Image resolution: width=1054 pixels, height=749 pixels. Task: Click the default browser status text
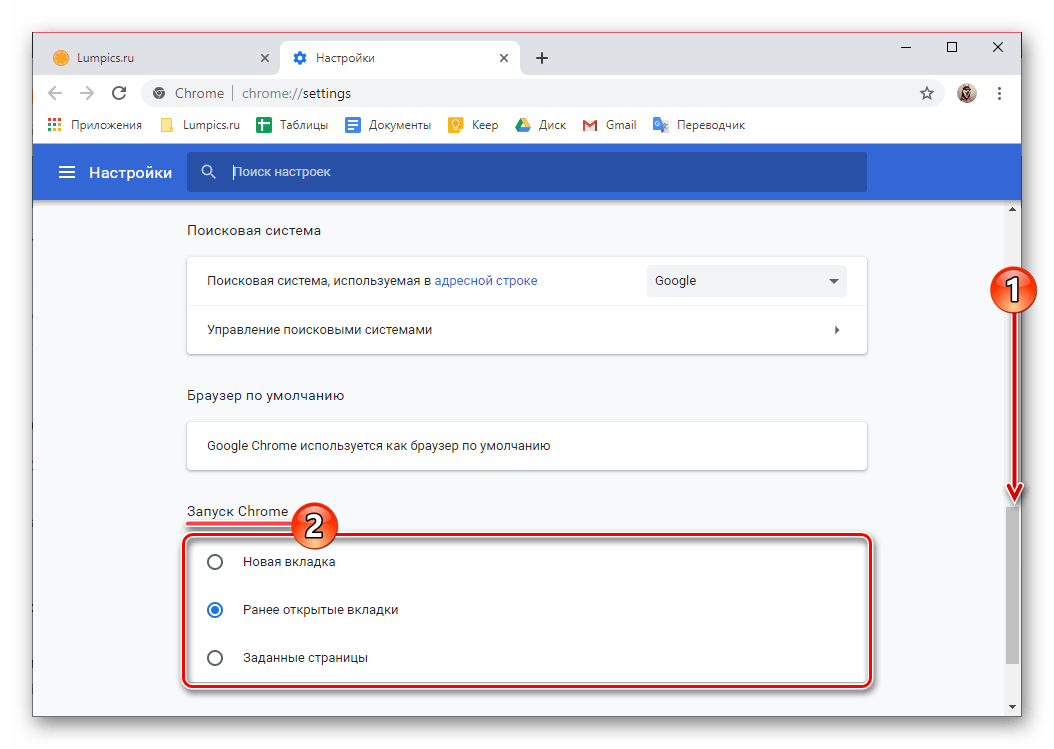click(378, 446)
